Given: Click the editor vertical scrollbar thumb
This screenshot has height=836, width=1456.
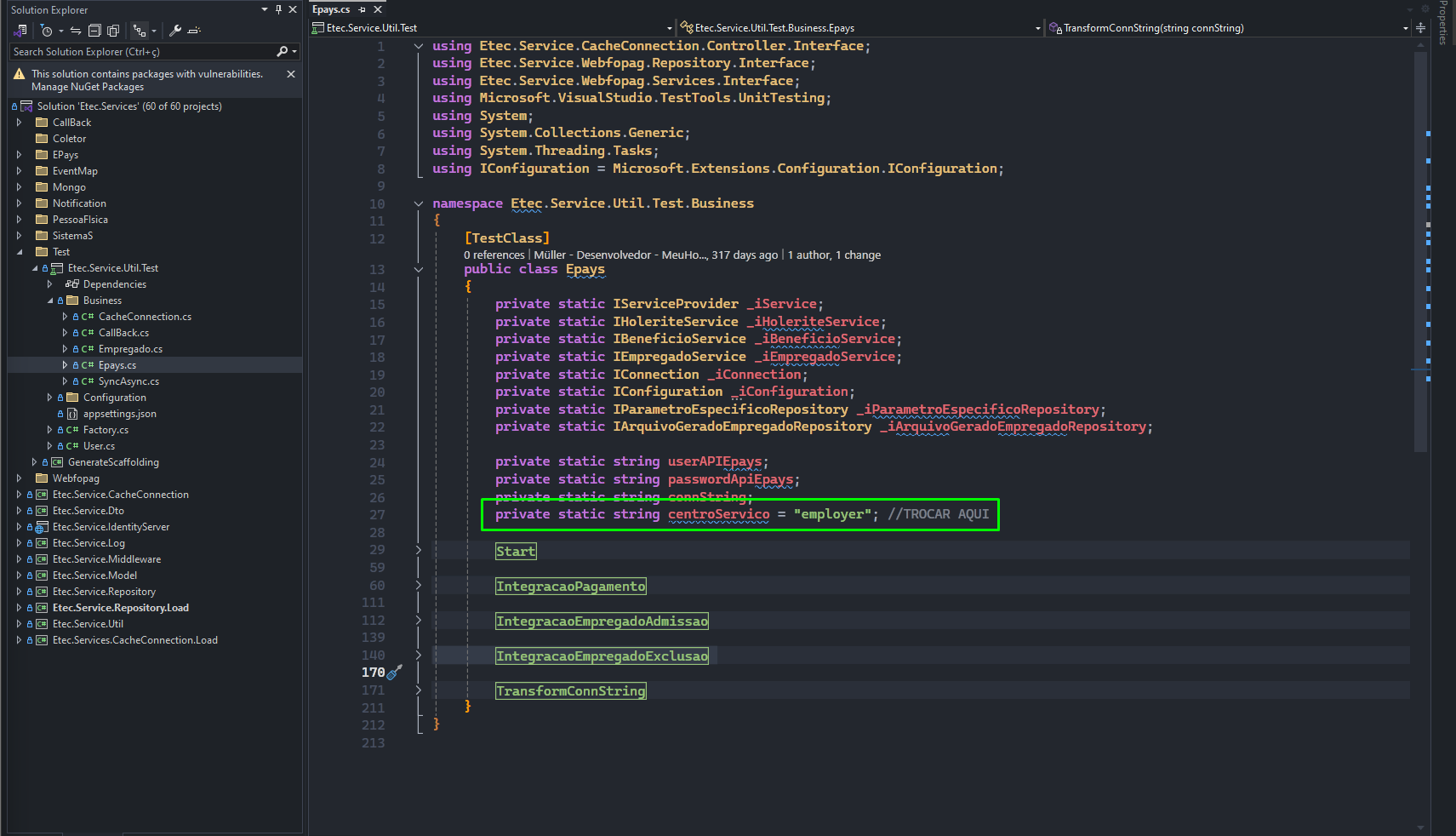Looking at the screenshot, I should 1419,251.
